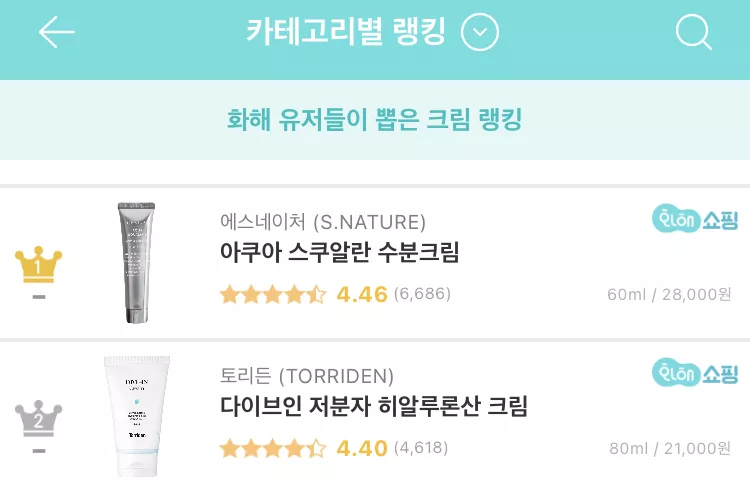
Task: Tap shopping badge for 아쿠아 스쿠알란 수분크림
Action: coord(694,218)
